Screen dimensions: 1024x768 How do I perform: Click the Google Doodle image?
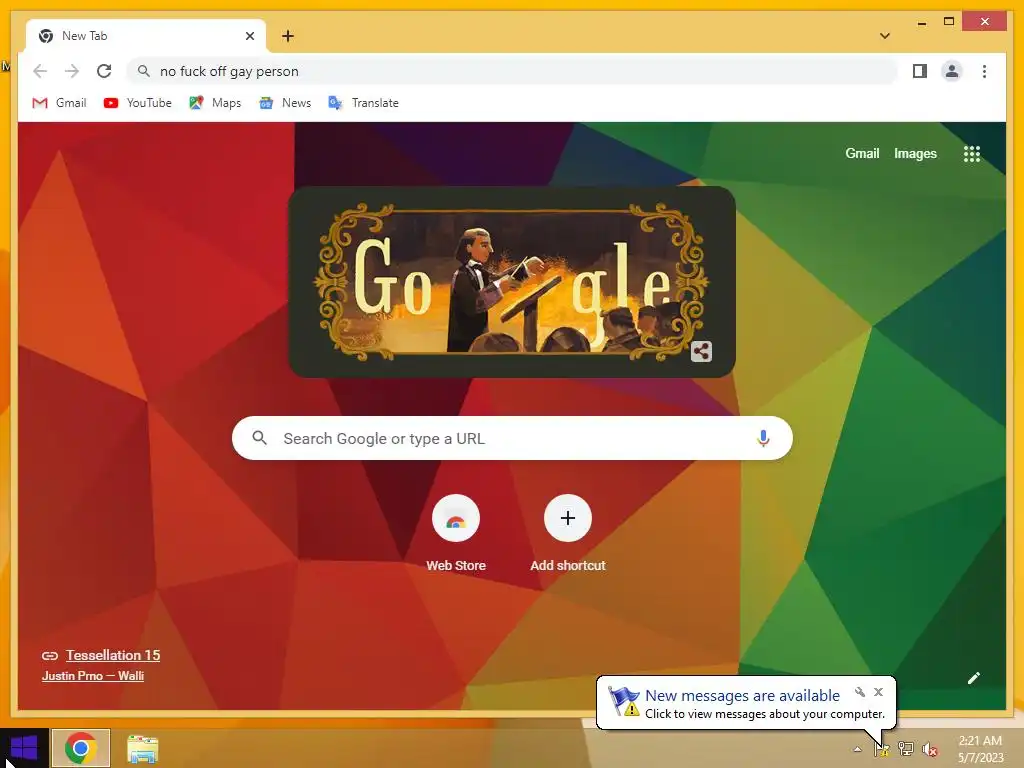[x=511, y=281]
